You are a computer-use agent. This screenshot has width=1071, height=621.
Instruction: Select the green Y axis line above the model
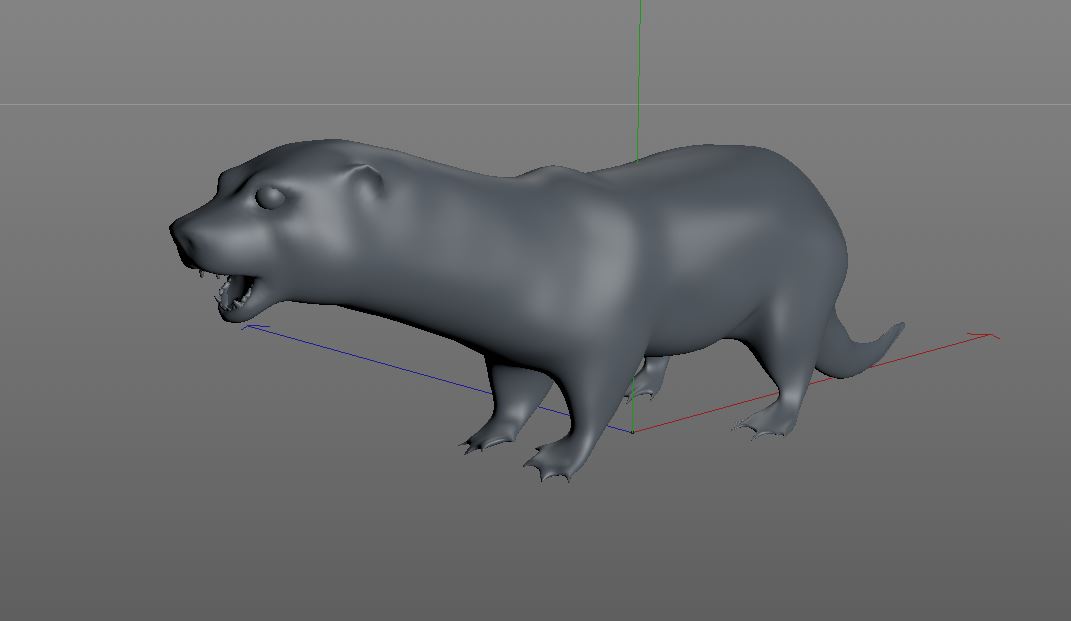639,81
